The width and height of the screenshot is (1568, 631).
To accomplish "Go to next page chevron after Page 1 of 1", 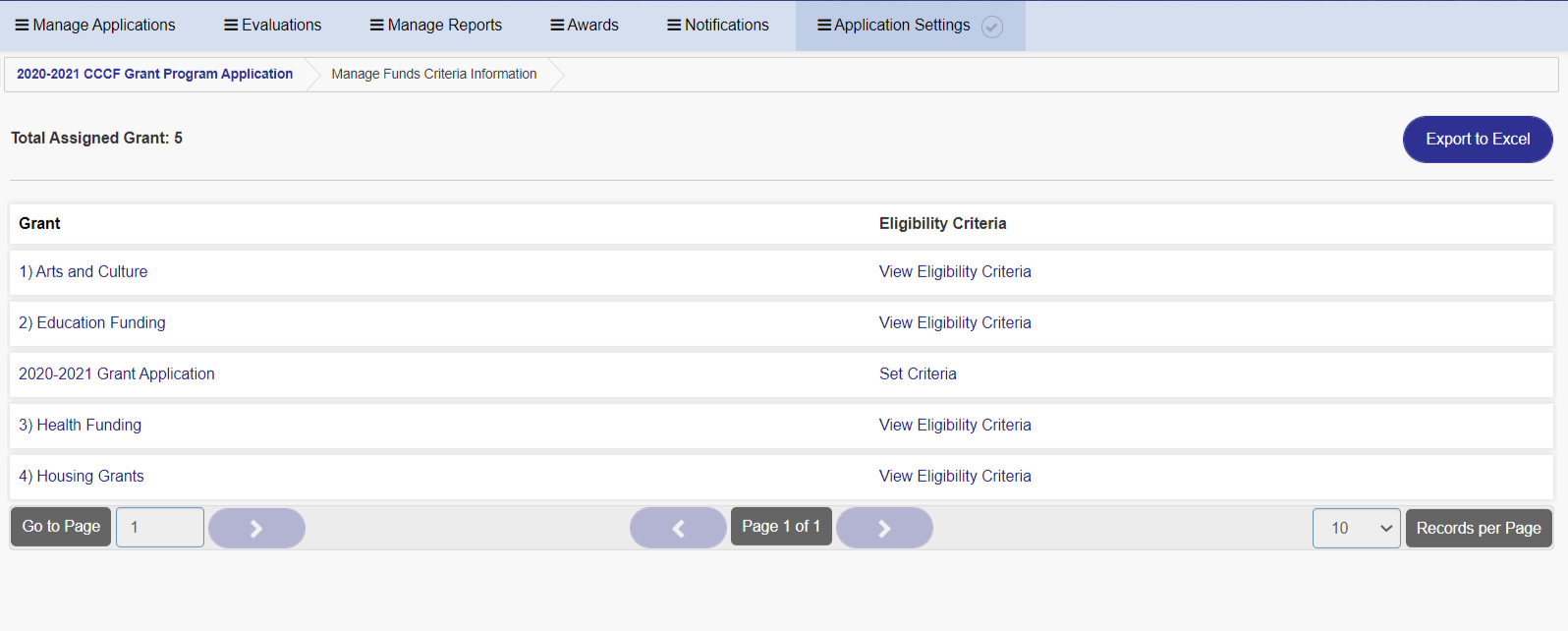I will click(884, 528).
